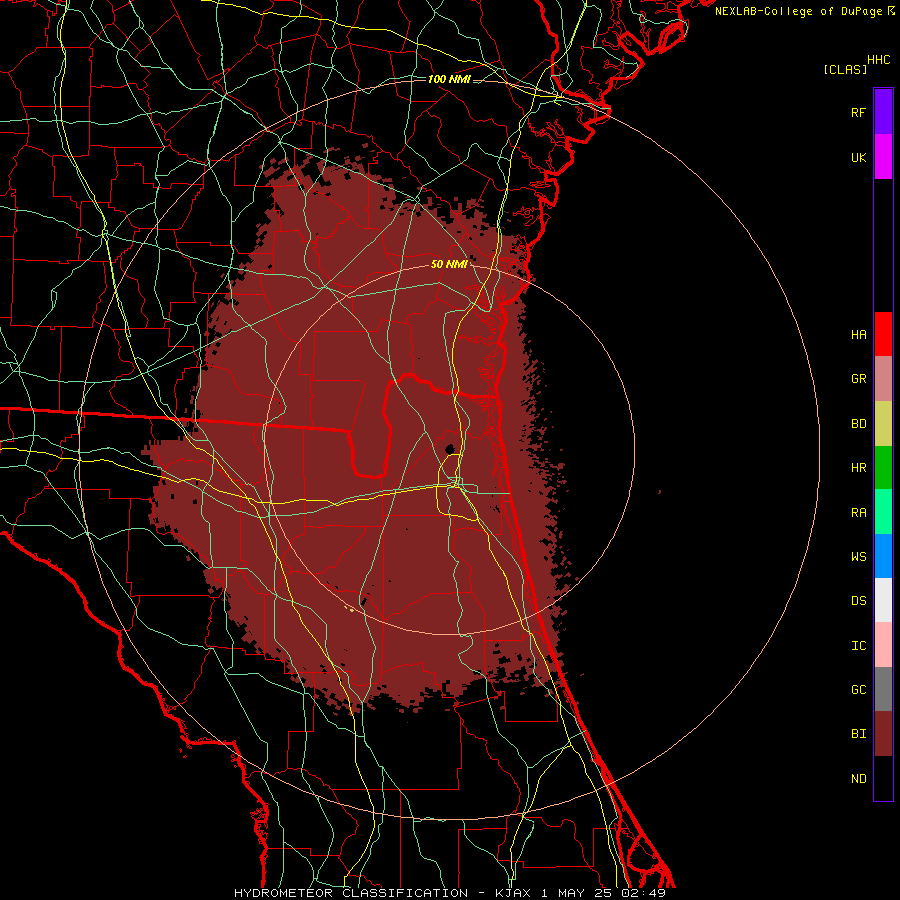Click the DS legend label
The image size is (900, 900).
point(858,600)
